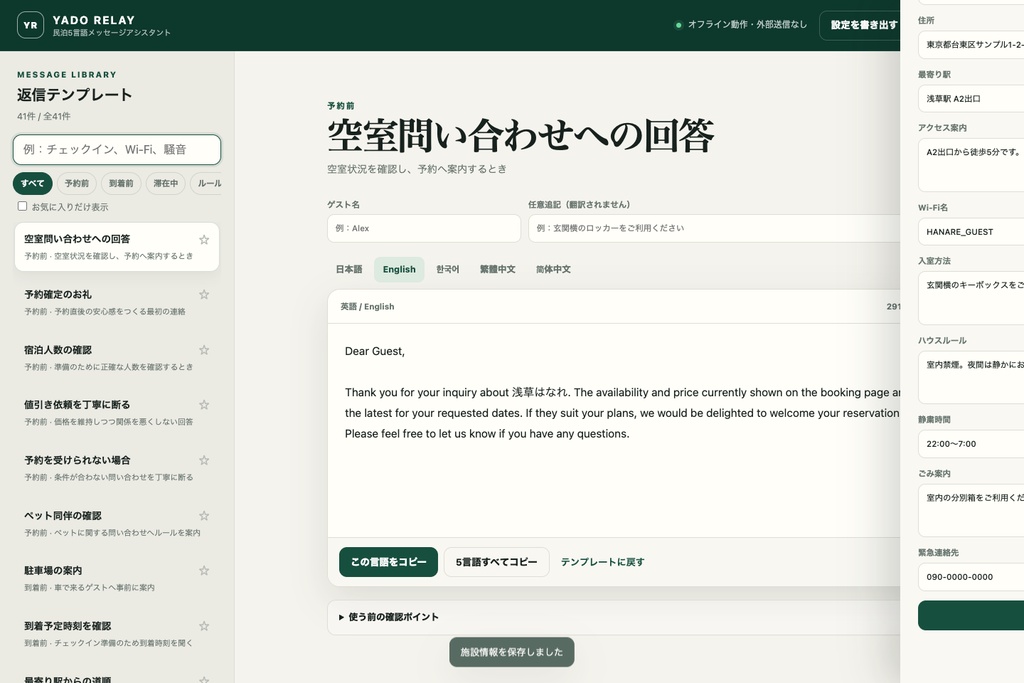Click the ゲスト名 input field

[x=424, y=229]
